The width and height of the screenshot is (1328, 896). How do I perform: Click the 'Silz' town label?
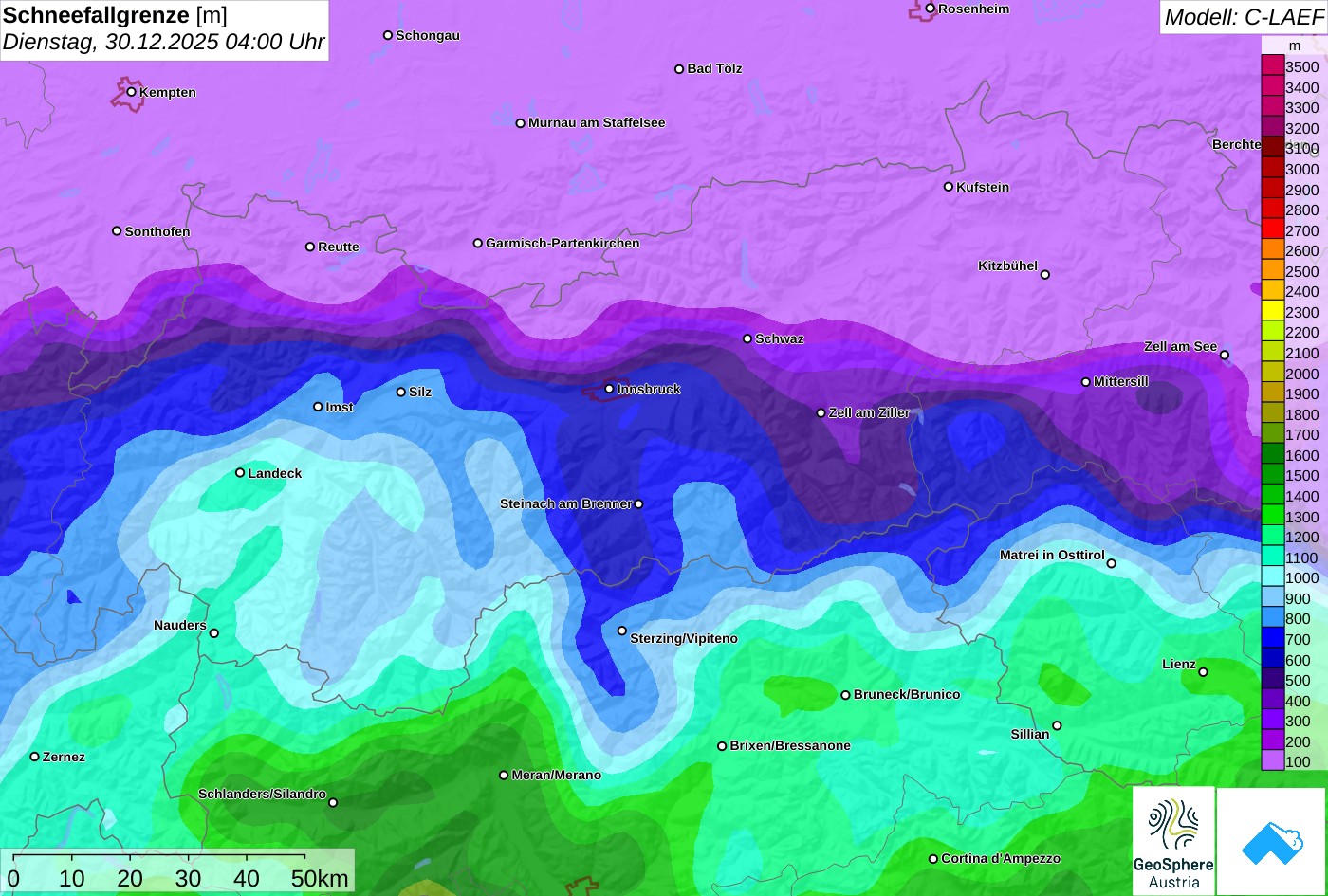point(420,392)
